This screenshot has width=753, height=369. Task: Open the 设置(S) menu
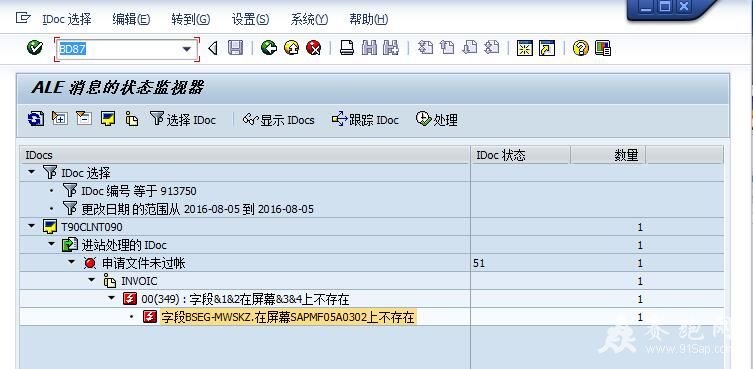250,20
